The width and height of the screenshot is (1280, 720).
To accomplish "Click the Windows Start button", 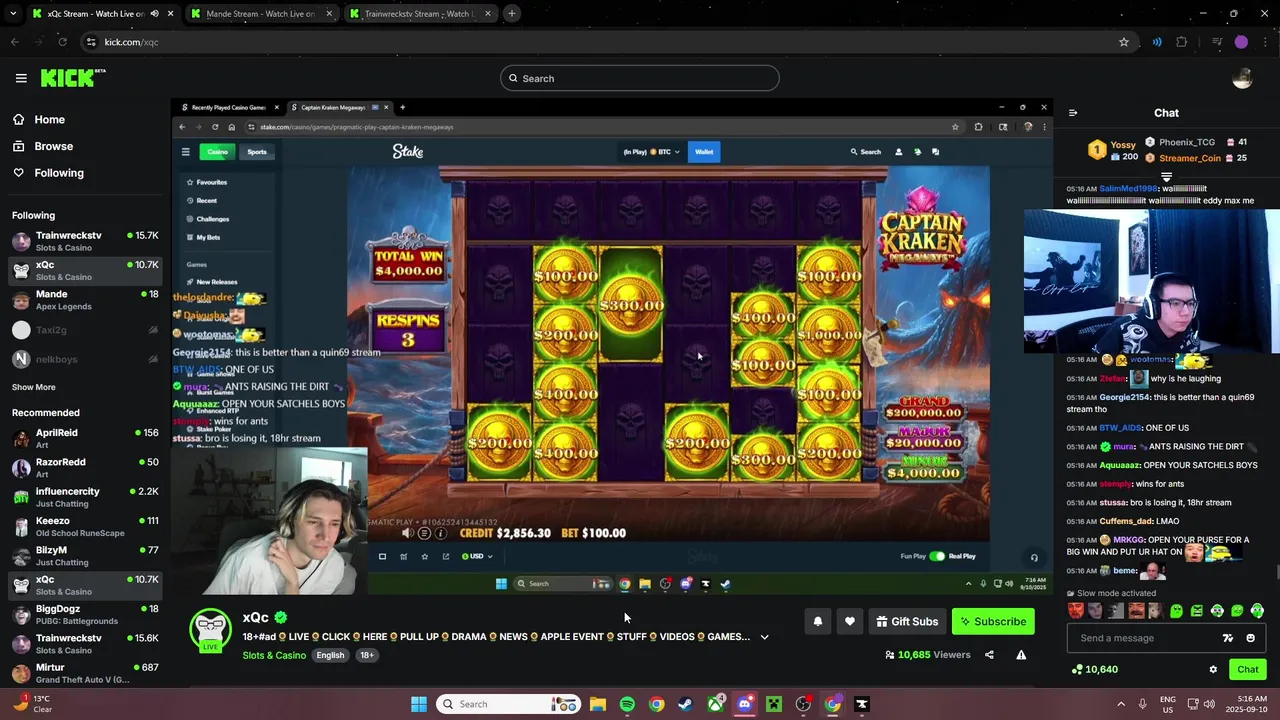I will (419, 704).
